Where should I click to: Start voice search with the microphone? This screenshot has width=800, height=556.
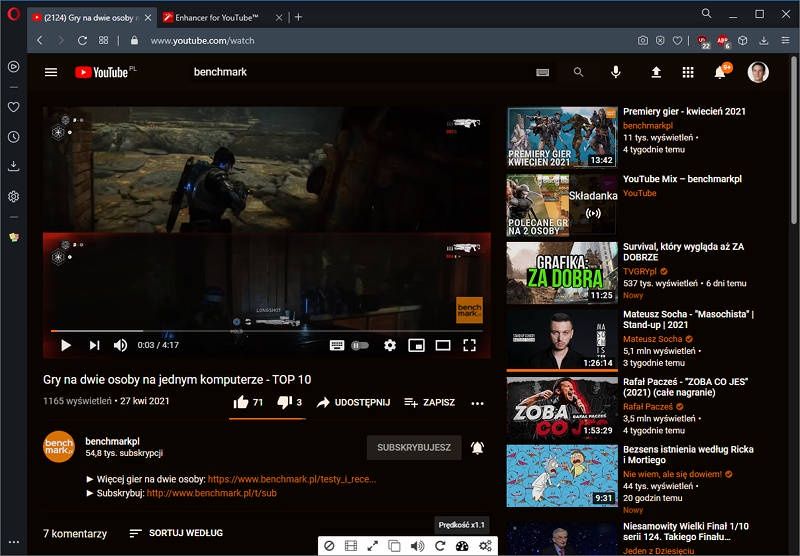[x=616, y=72]
